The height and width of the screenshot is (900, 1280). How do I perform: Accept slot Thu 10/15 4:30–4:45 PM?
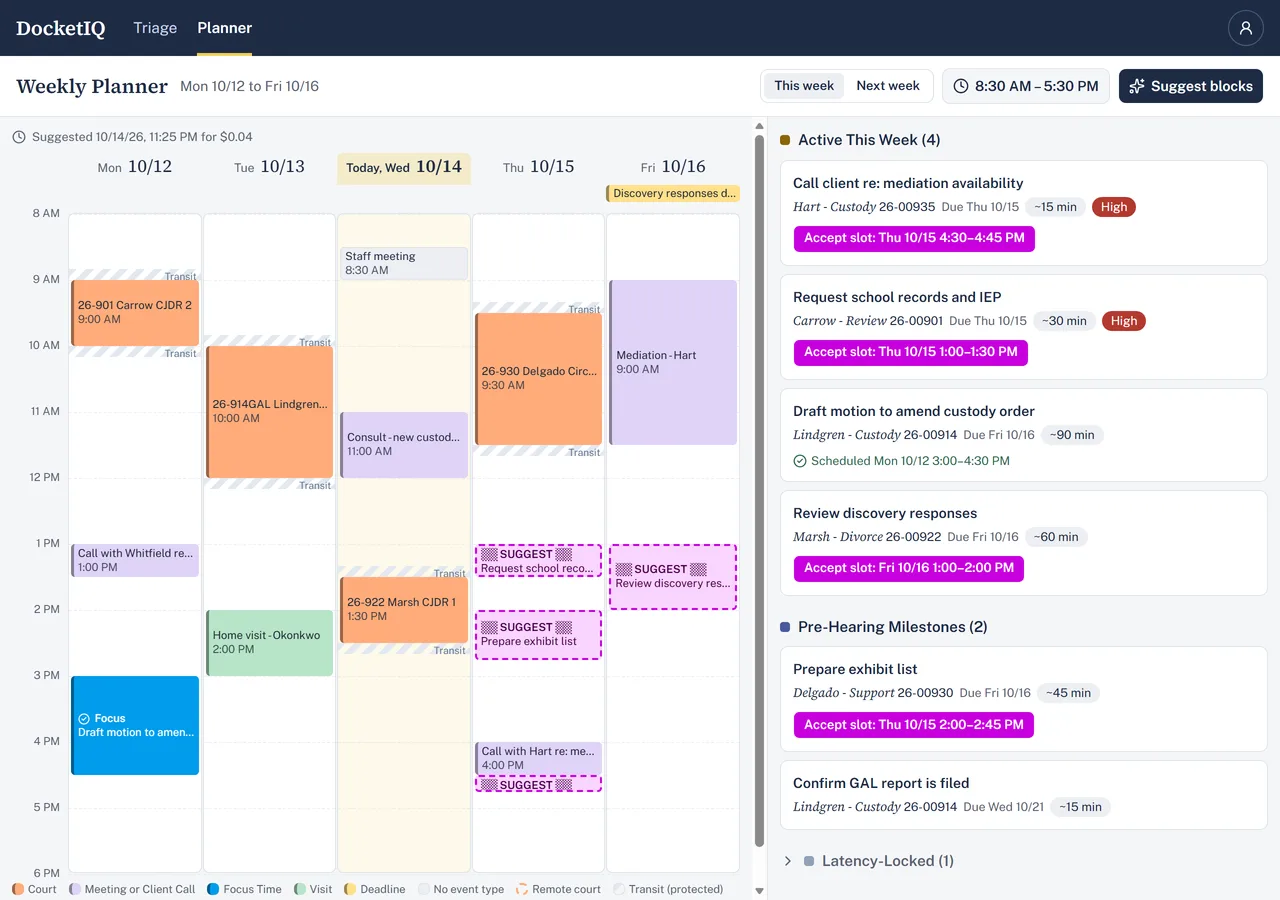click(x=914, y=239)
